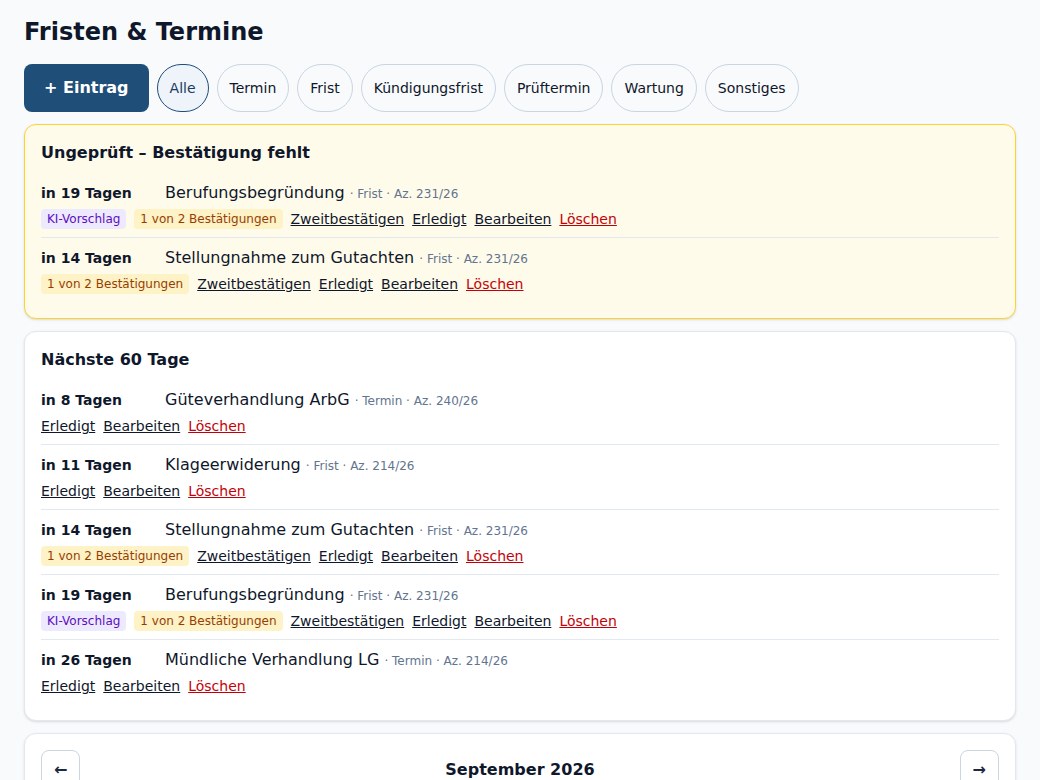Click KI-Vorschlag badge in Nächste 60 Tage
The width and height of the screenshot is (1040, 780).
(84, 621)
